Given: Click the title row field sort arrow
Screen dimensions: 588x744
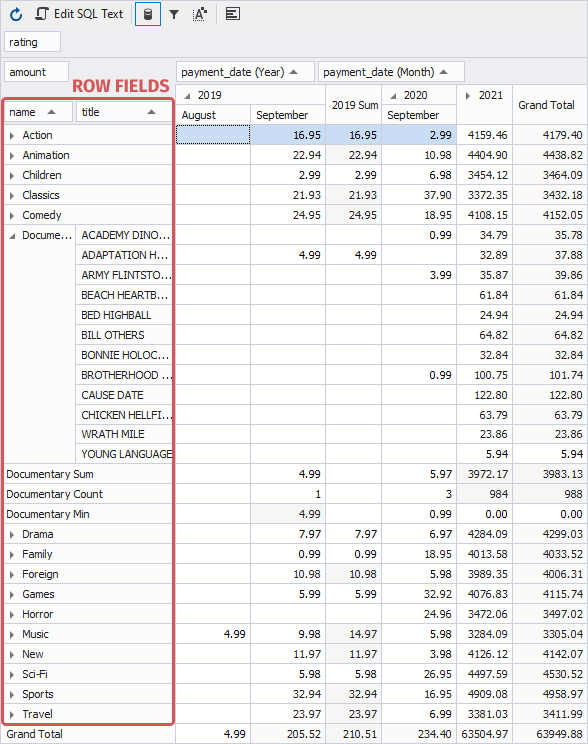Looking at the screenshot, I should pyautogui.click(x=151, y=112).
